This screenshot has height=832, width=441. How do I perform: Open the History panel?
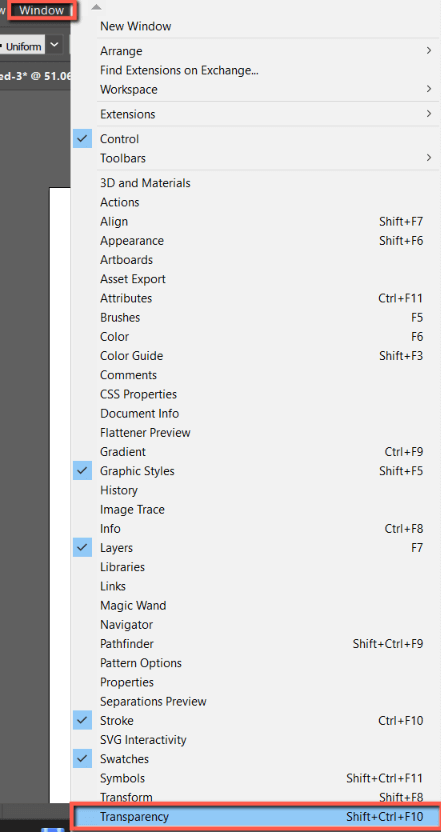(x=256, y=490)
